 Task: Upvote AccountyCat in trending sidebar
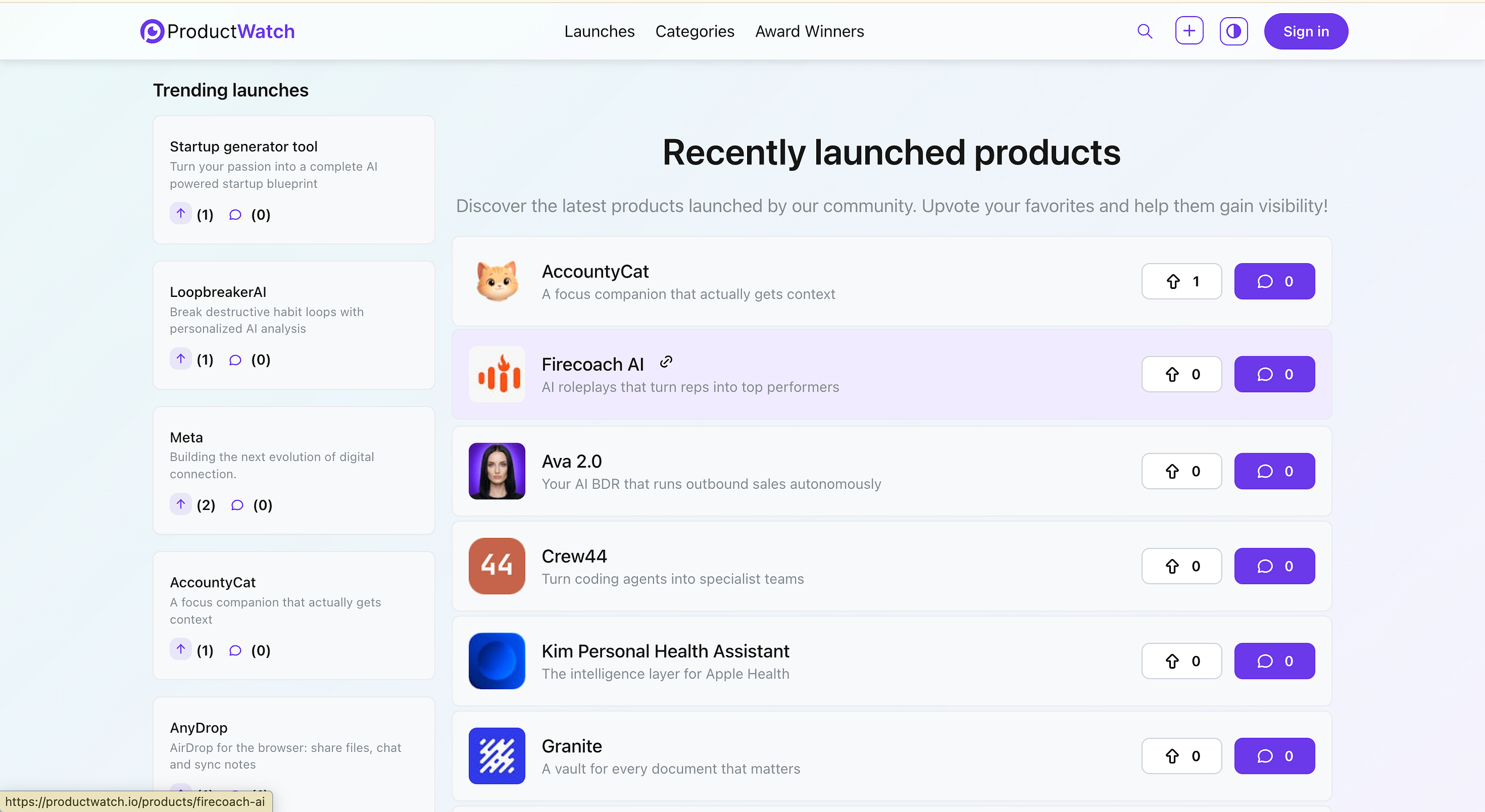(180, 649)
